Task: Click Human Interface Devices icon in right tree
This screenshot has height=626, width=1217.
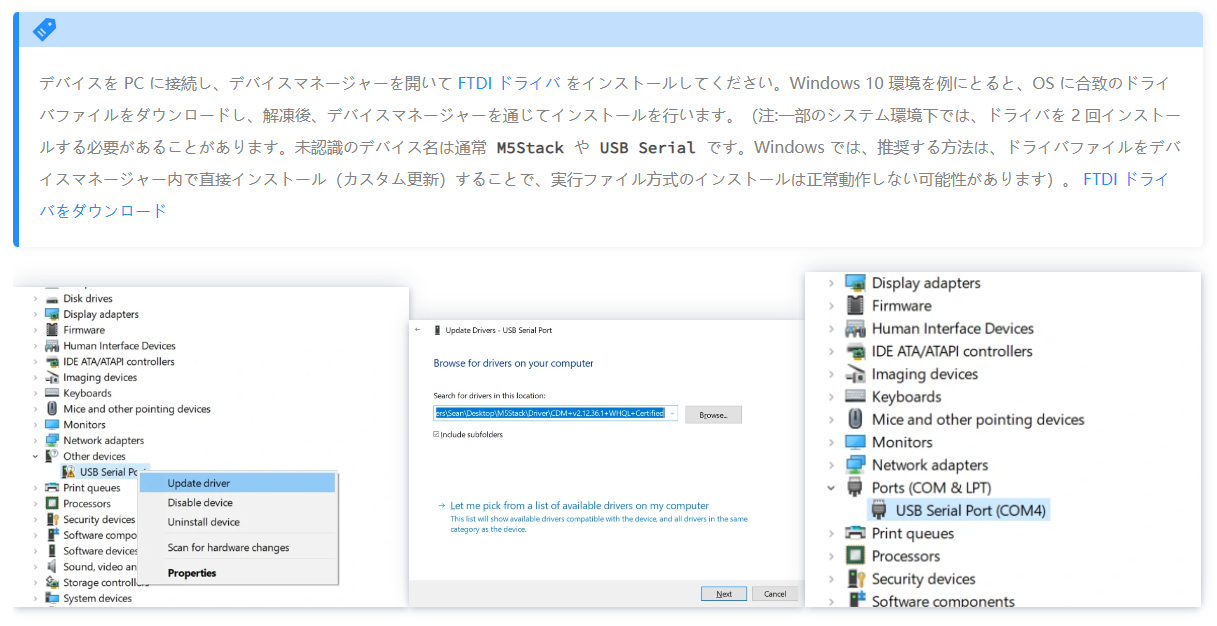Action: tap(855, 329)
